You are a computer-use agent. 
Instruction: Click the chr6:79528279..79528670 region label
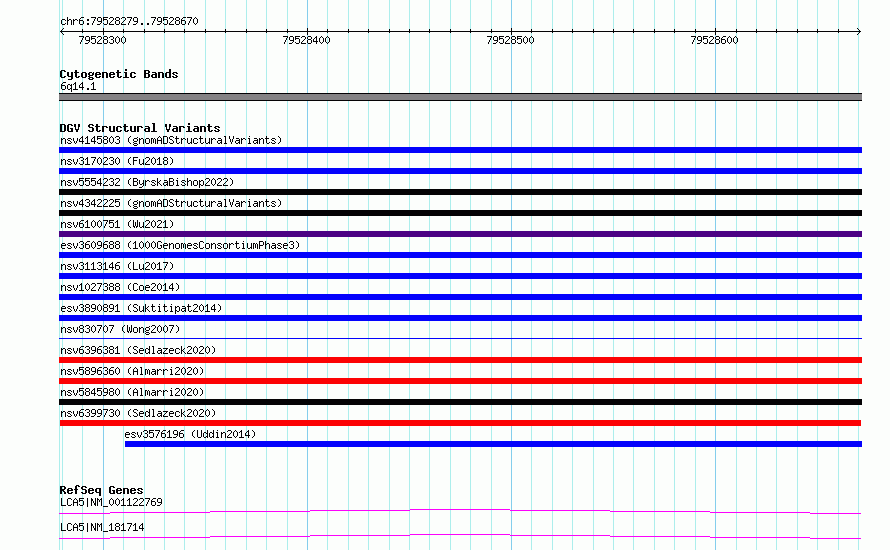[x=129, y=22]
